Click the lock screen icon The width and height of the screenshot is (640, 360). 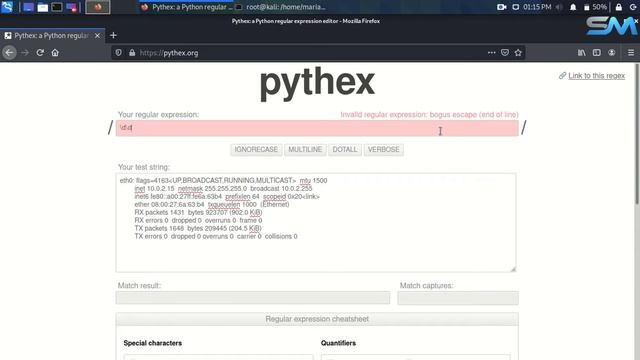(x=619, y=7)
